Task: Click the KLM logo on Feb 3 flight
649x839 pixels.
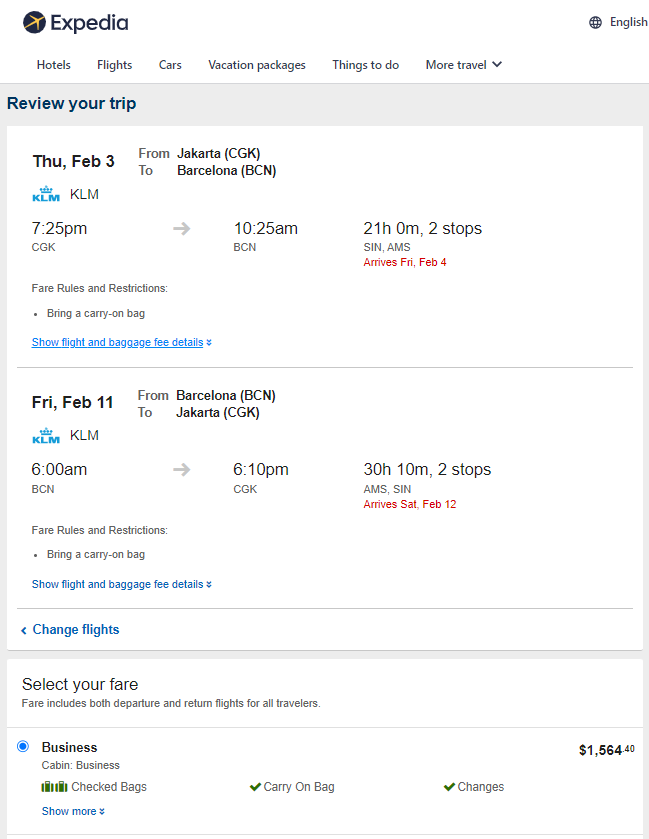Action: tap(46, 194)
